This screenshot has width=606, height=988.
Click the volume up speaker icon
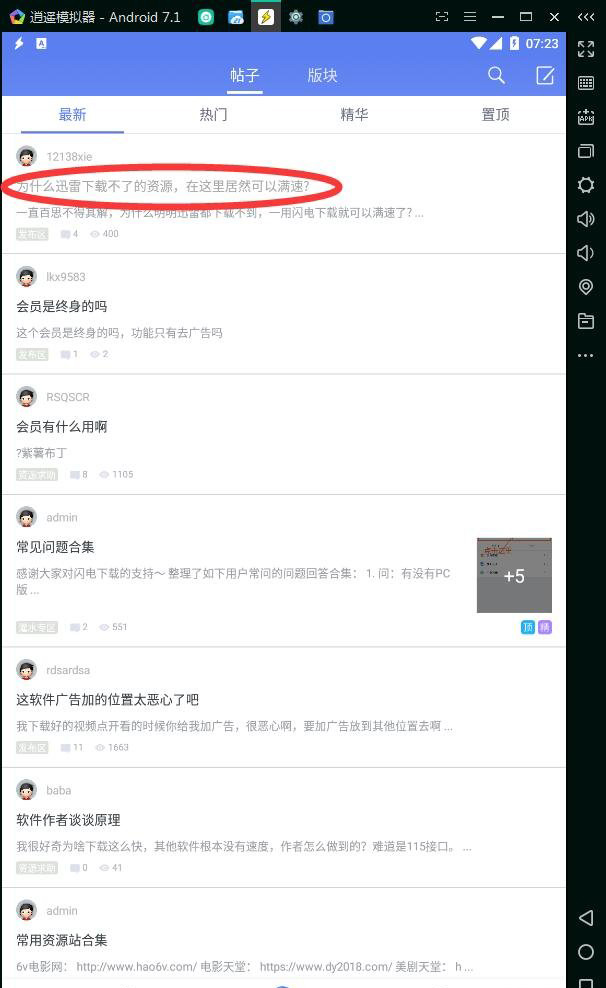point(586,219)
